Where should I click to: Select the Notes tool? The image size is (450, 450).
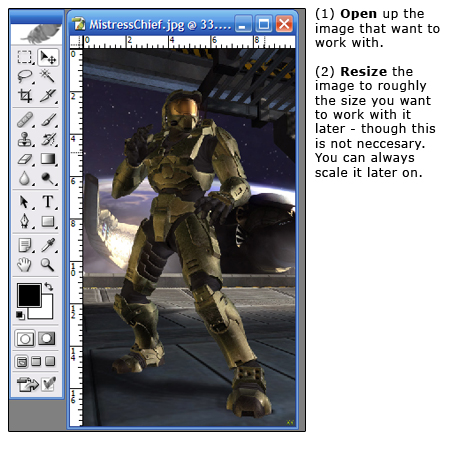(x=25, y=246)
